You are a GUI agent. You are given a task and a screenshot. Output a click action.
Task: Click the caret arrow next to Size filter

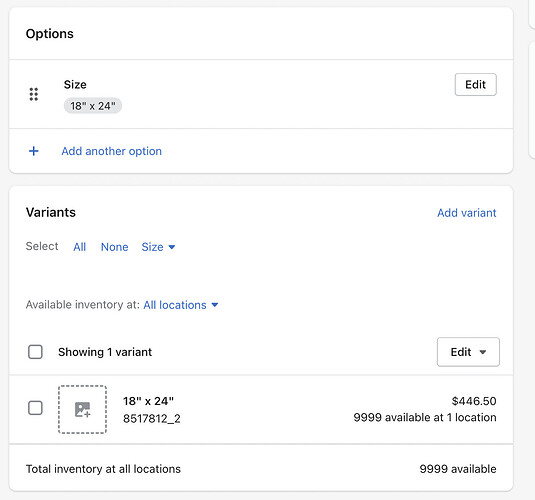tap(172, 247)
